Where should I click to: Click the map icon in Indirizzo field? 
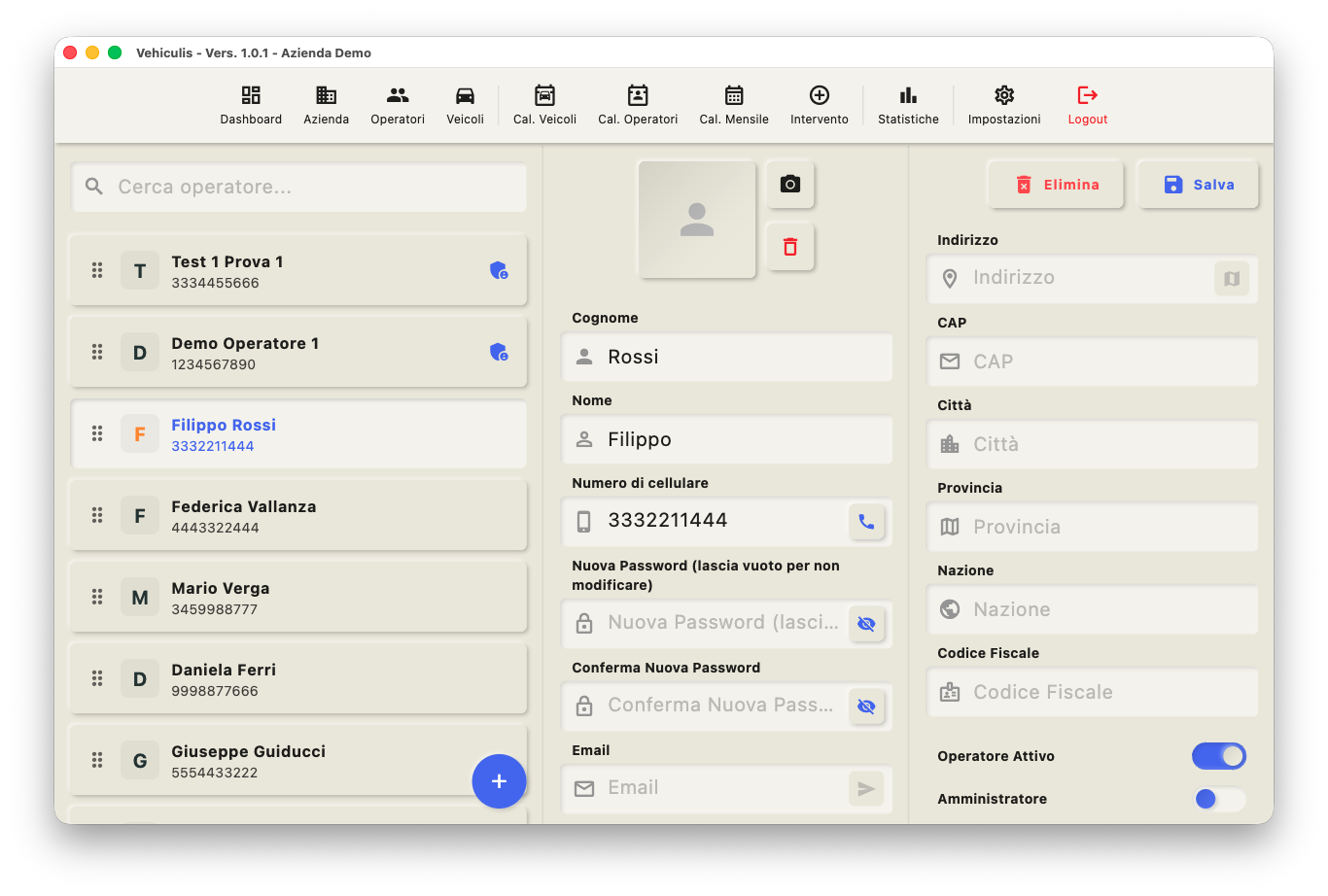pos(1231,279)
